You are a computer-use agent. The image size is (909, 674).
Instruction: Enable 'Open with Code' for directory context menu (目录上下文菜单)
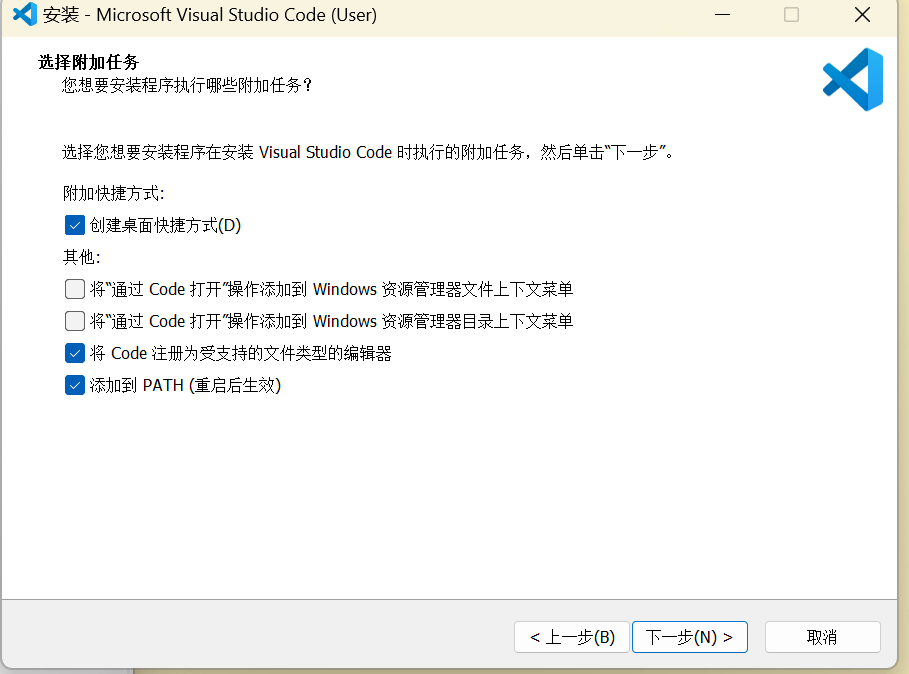point(75,320)
